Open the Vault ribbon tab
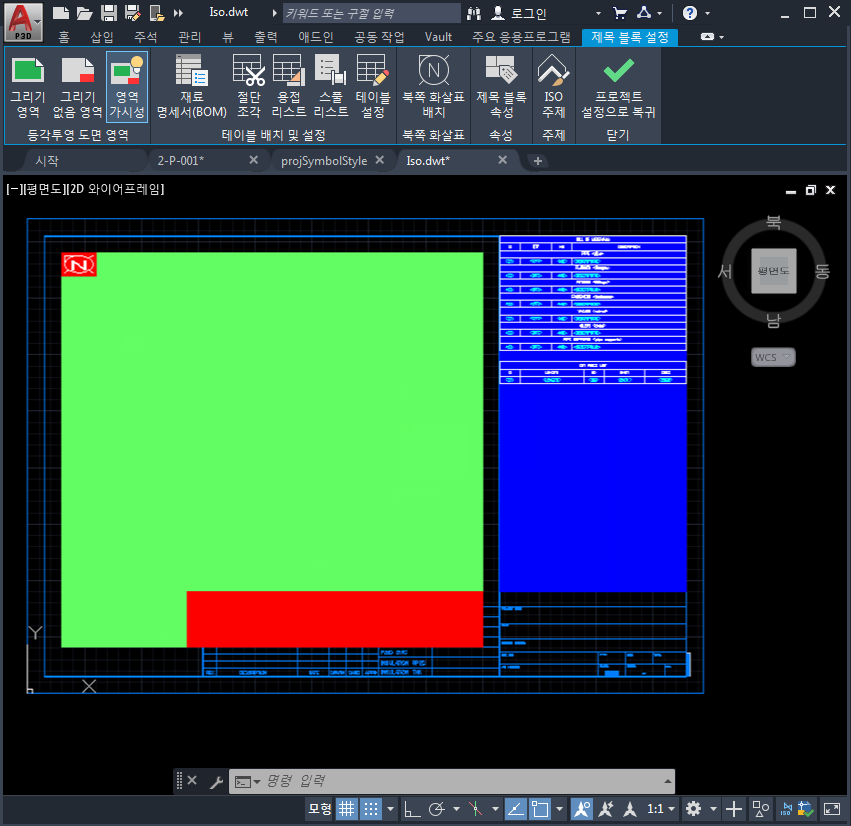 click(438, 37)
